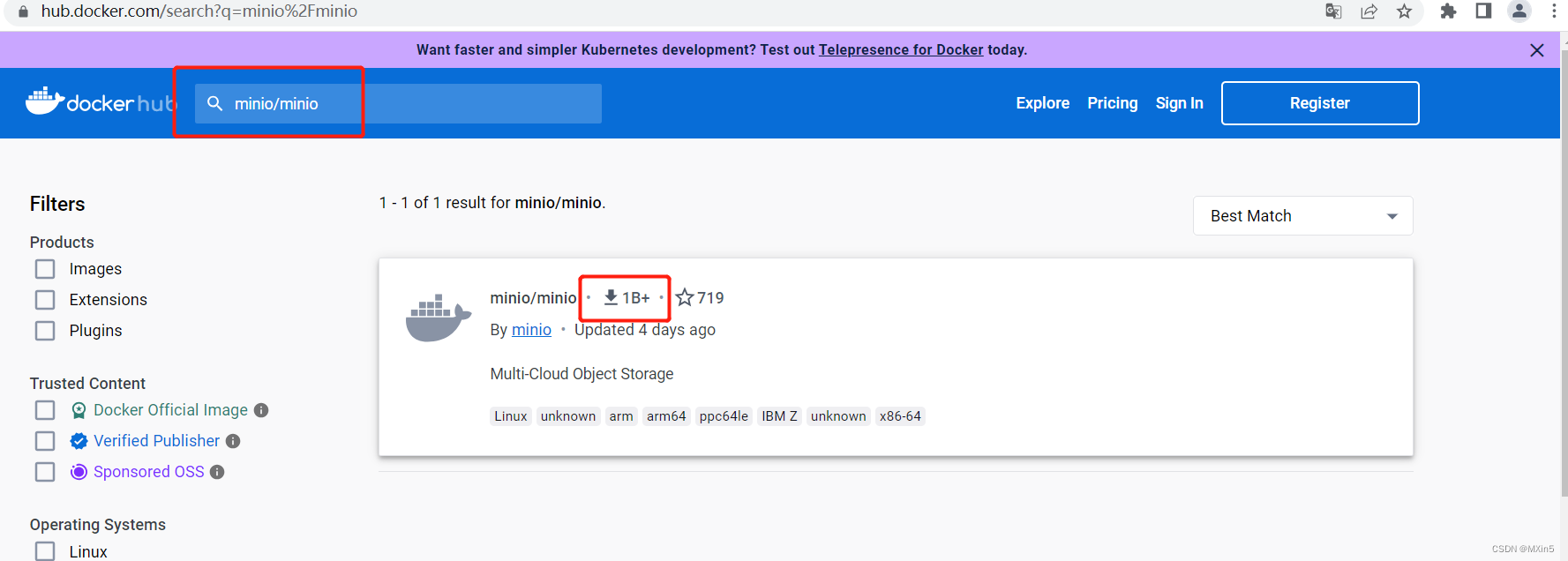Open the Explore menu item
The height and width of the screenshot is (561, 1568).
(x=1042, y=103)
